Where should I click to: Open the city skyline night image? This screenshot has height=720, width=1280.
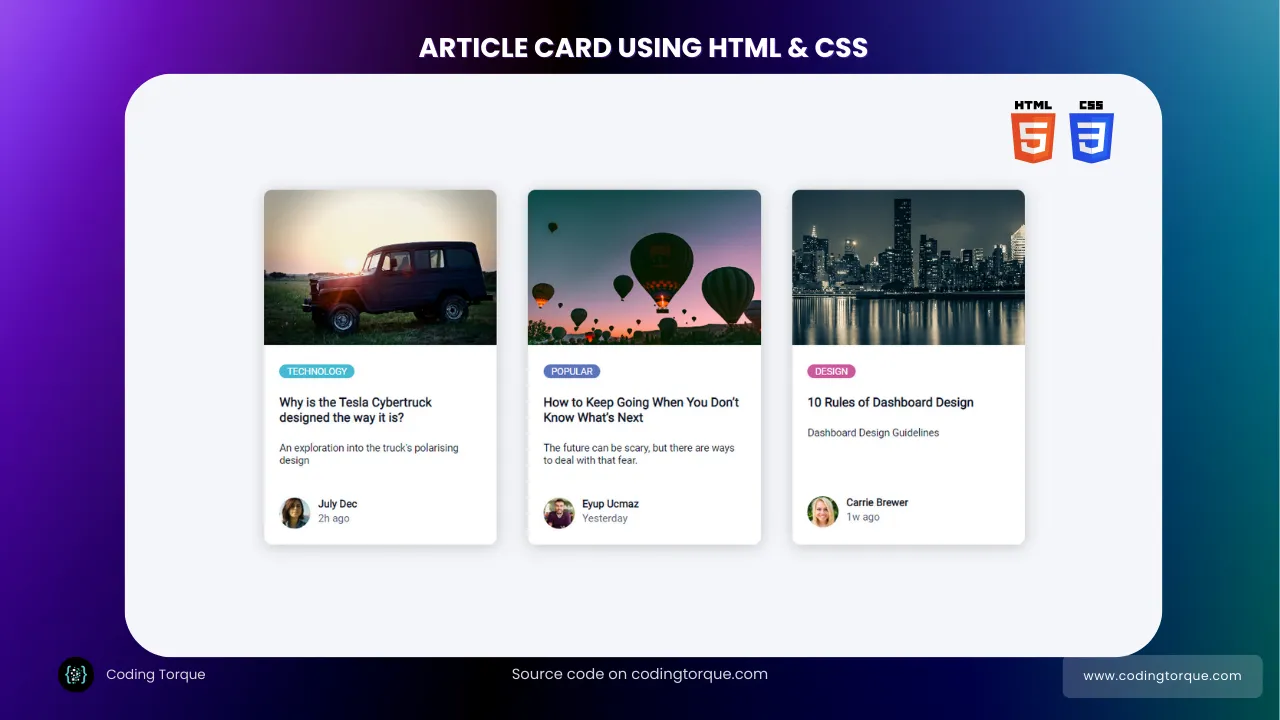point(908,267)
